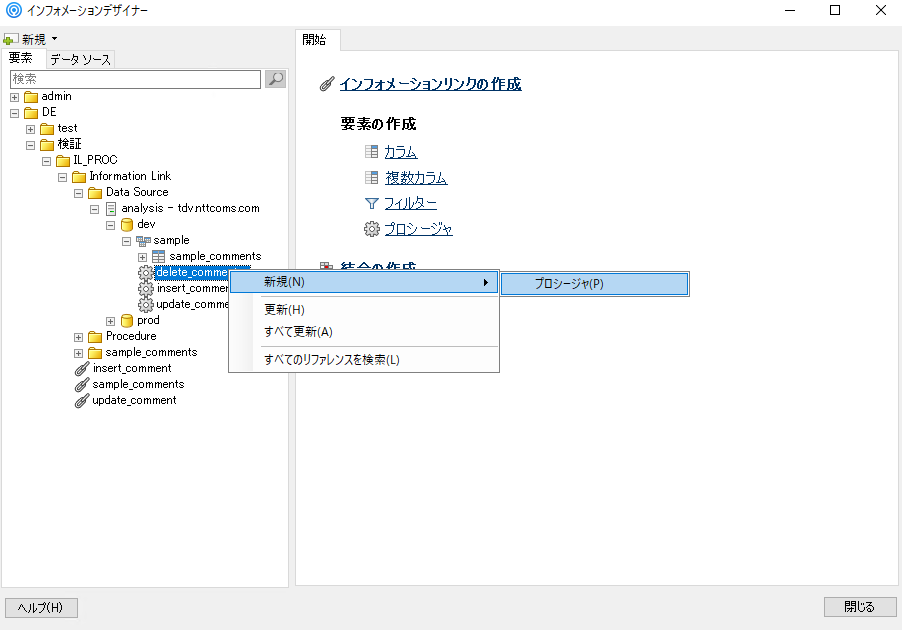Open the 新規 dropdown arrow in toolbar

(x=55, y=39)
